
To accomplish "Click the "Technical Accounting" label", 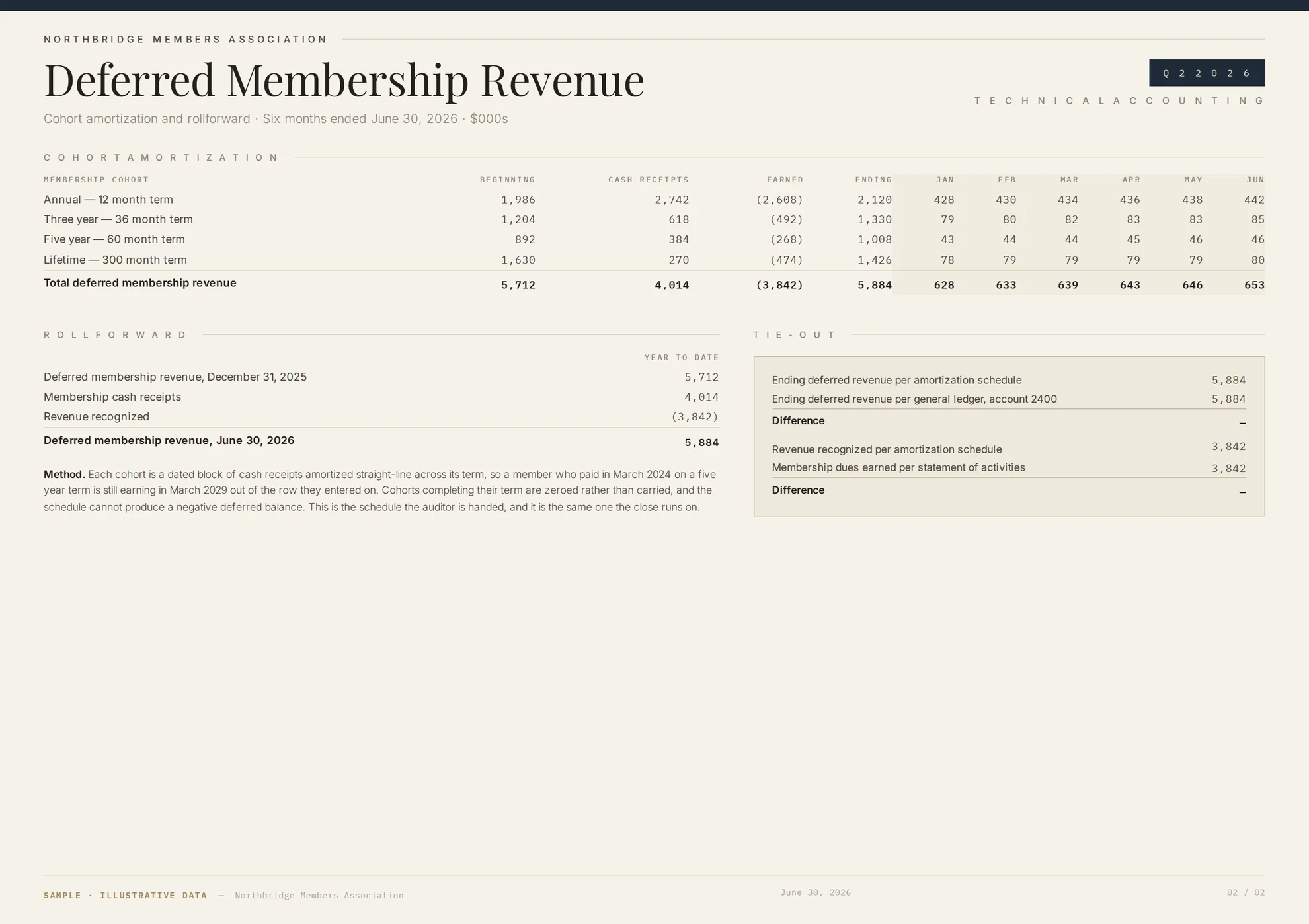I will pyautogui.click(x=1119, y=100).
